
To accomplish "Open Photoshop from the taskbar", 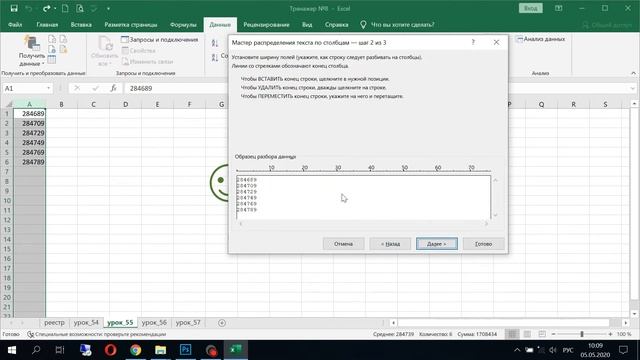I will click(185, 350).
